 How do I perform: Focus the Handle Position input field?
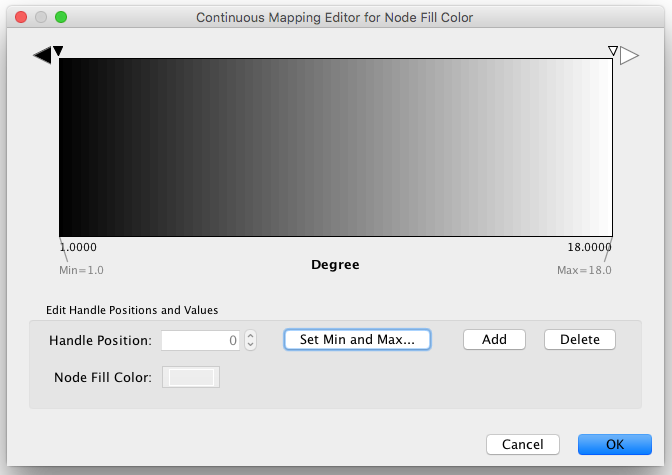[x=200, y=340]
